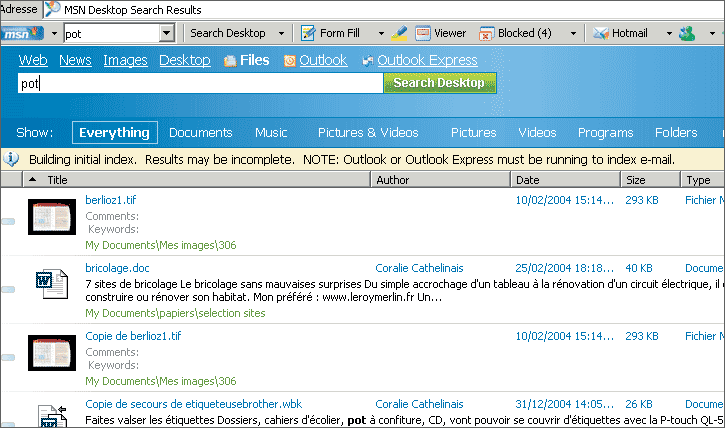Click the 40 KB size of bricolage.doc

pos(639,268)
